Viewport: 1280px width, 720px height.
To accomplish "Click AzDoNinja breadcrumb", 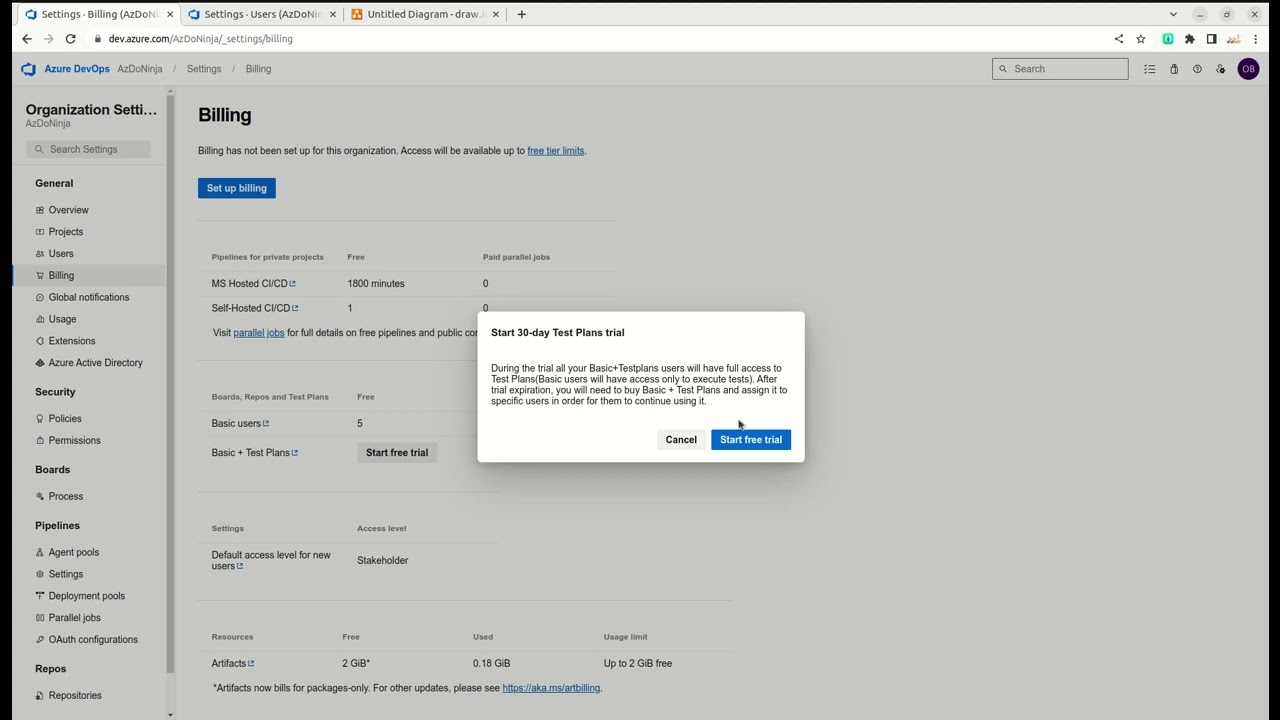I will click(x=139, y=69).
